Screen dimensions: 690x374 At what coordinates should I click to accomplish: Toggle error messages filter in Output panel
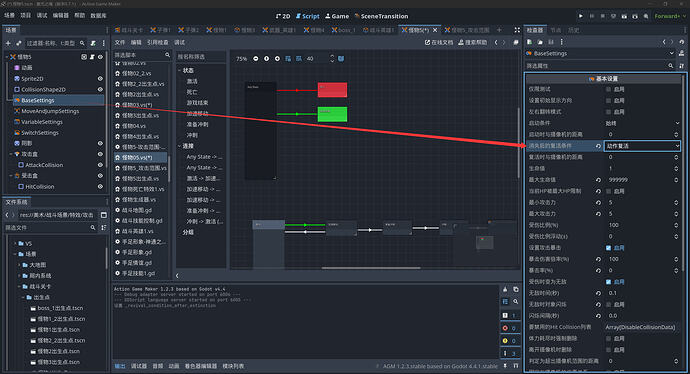click(x=510, y=328)
